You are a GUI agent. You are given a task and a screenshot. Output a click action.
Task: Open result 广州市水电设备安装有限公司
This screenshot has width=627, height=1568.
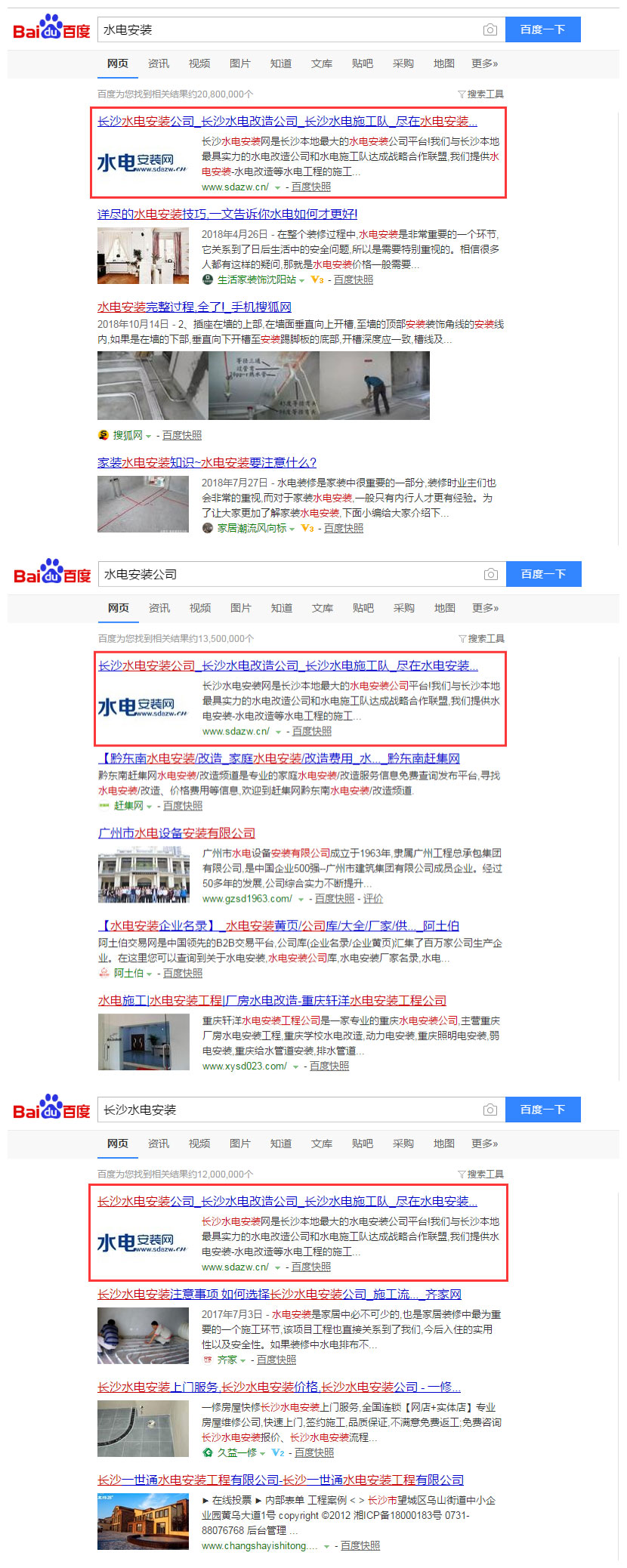(x=177, y=833)
